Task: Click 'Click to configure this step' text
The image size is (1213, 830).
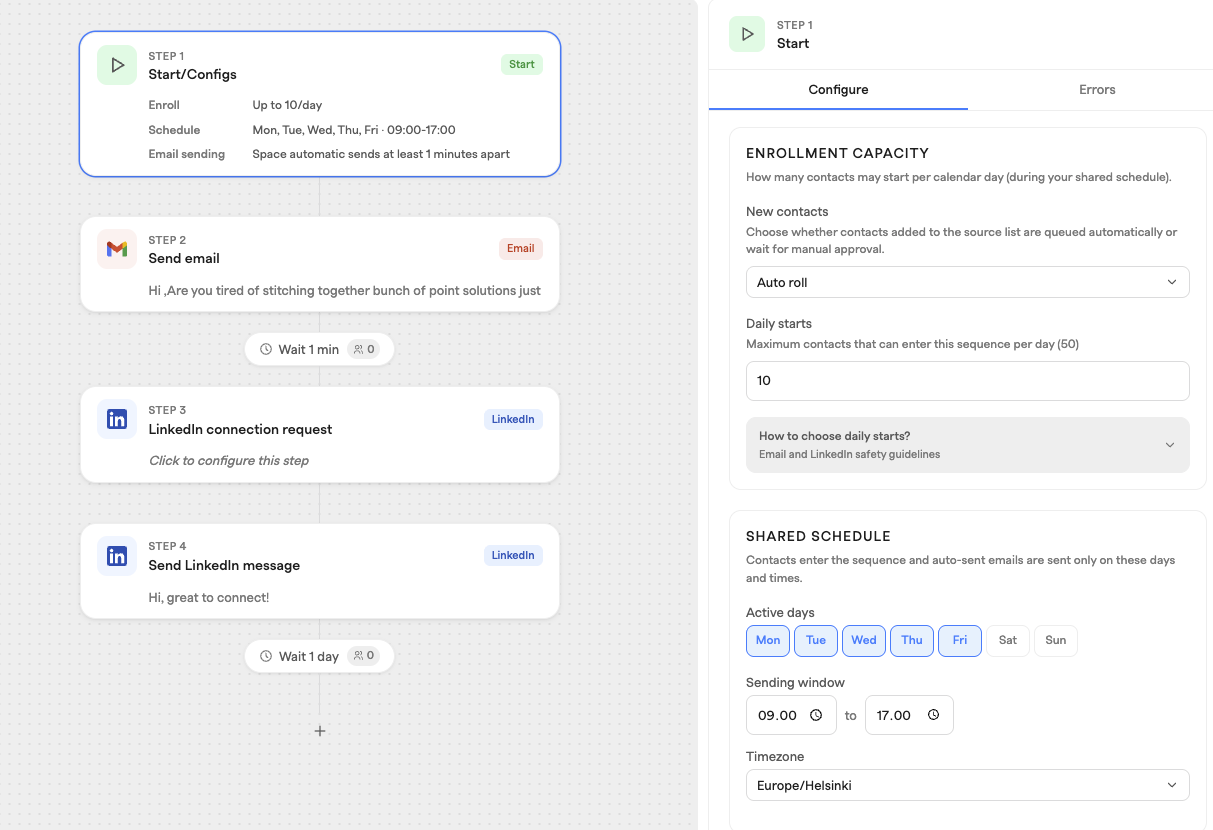Action: pyautogui.click(x=229, y=461)
